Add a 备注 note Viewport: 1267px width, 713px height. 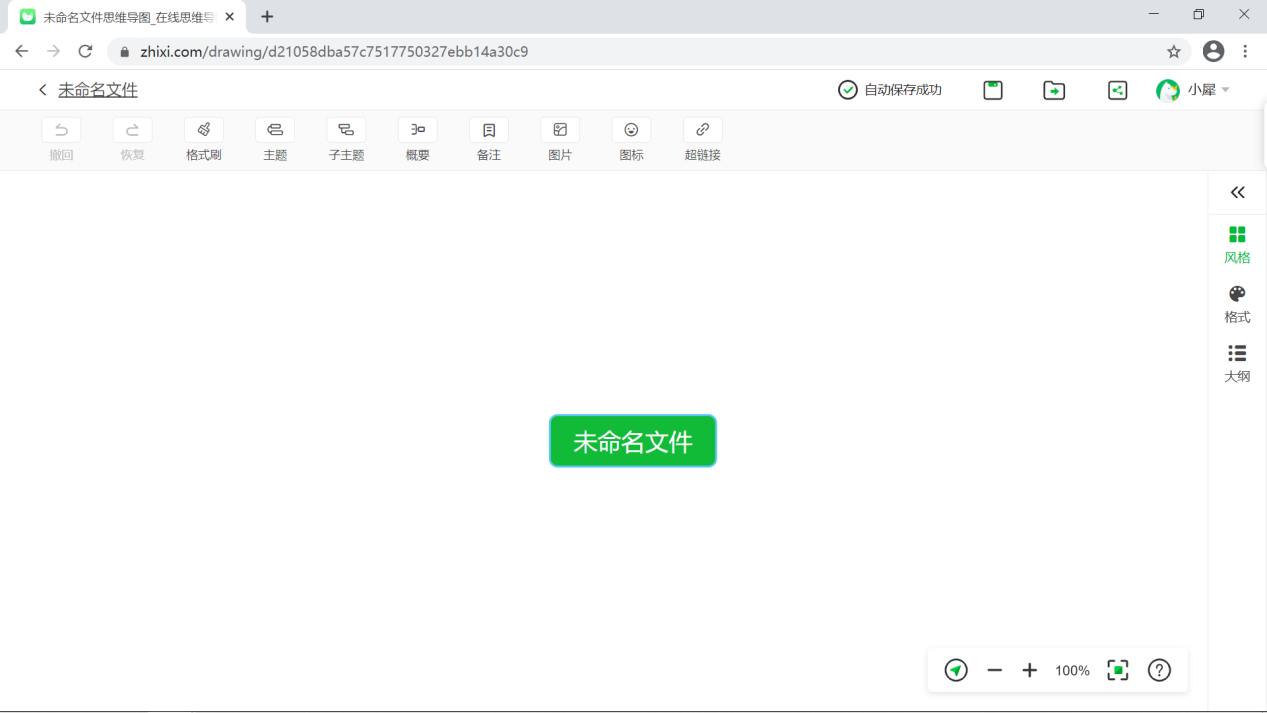[x=488, y=140]
